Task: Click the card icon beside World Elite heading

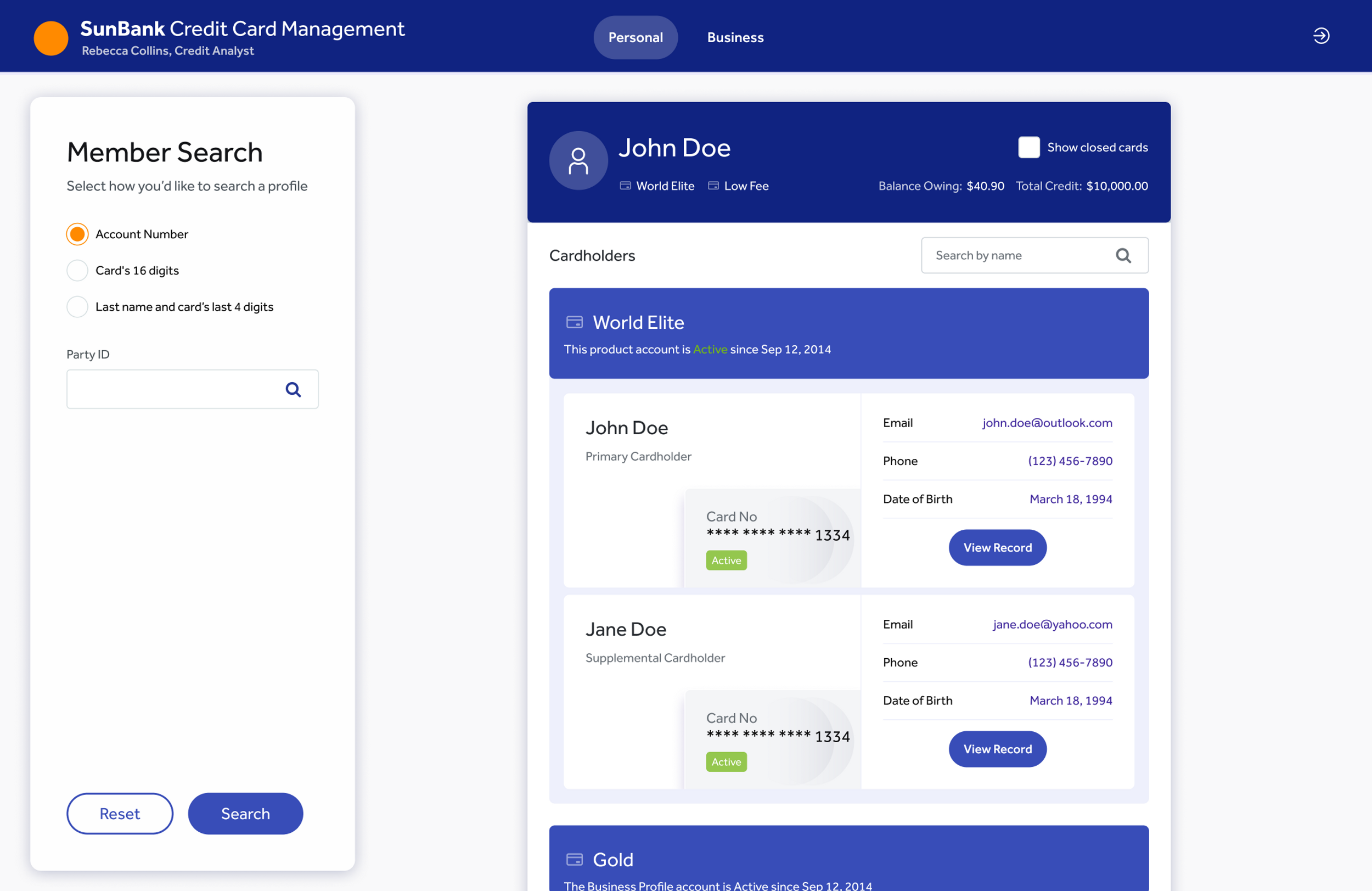Action: 574,322
